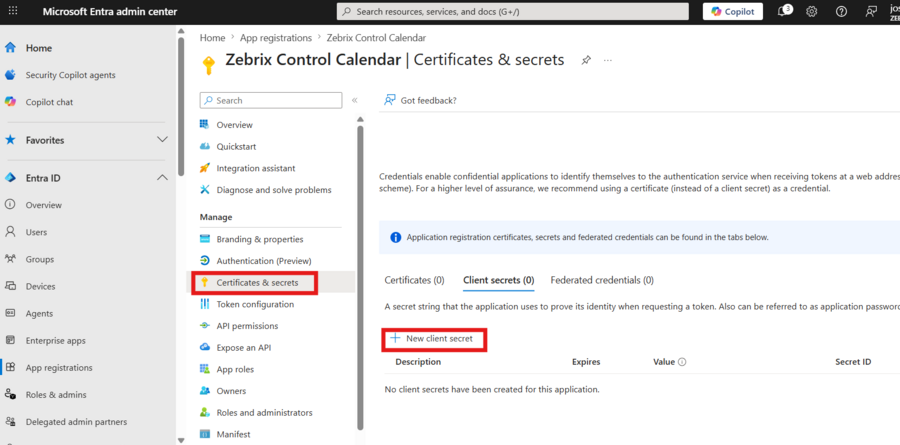Focus the app menu Search field
Image resolution: width=900 pixels, height=445 pixels.
(x=271, y=100)
